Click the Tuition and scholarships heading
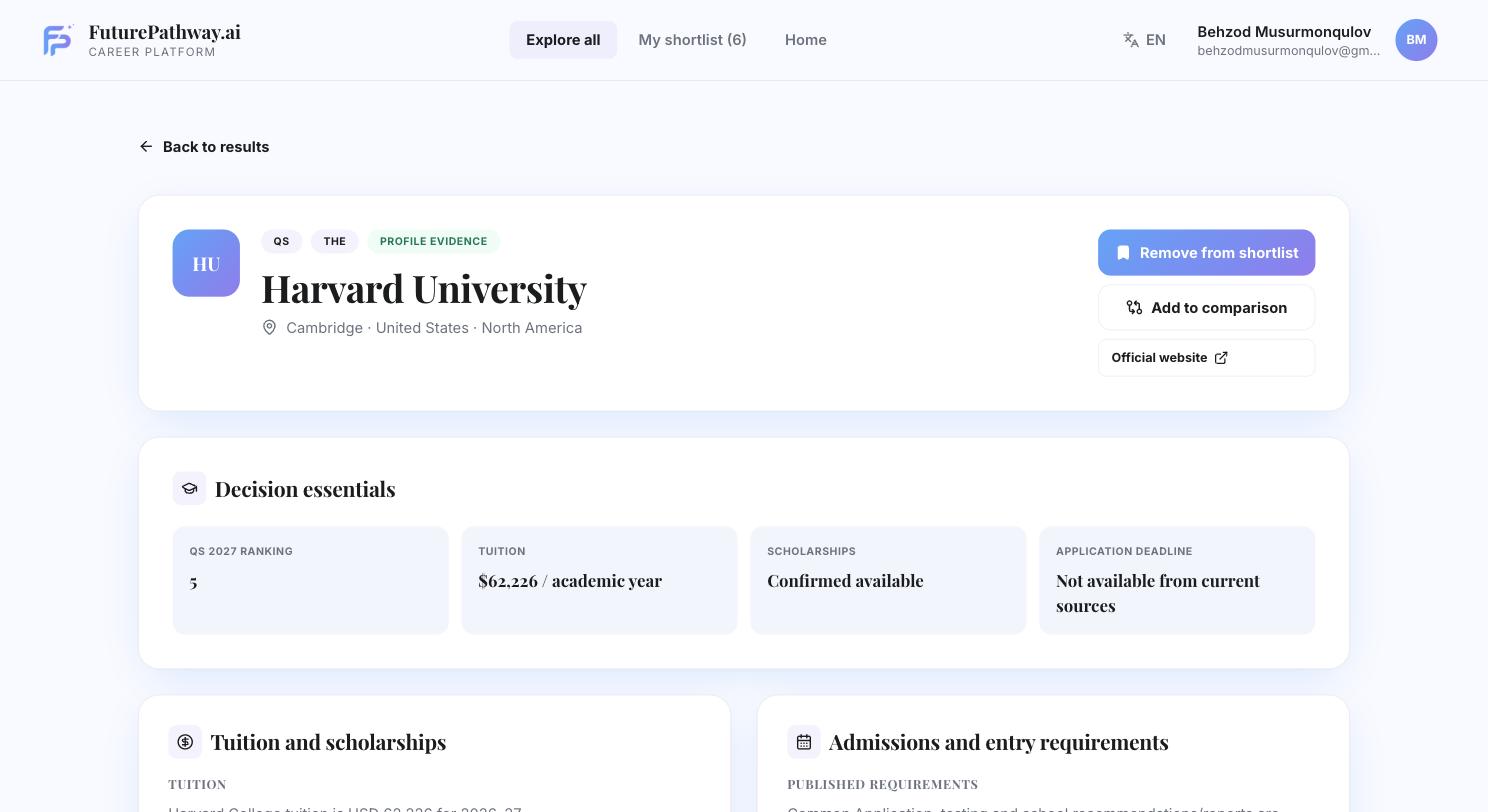 click(328, 742)
